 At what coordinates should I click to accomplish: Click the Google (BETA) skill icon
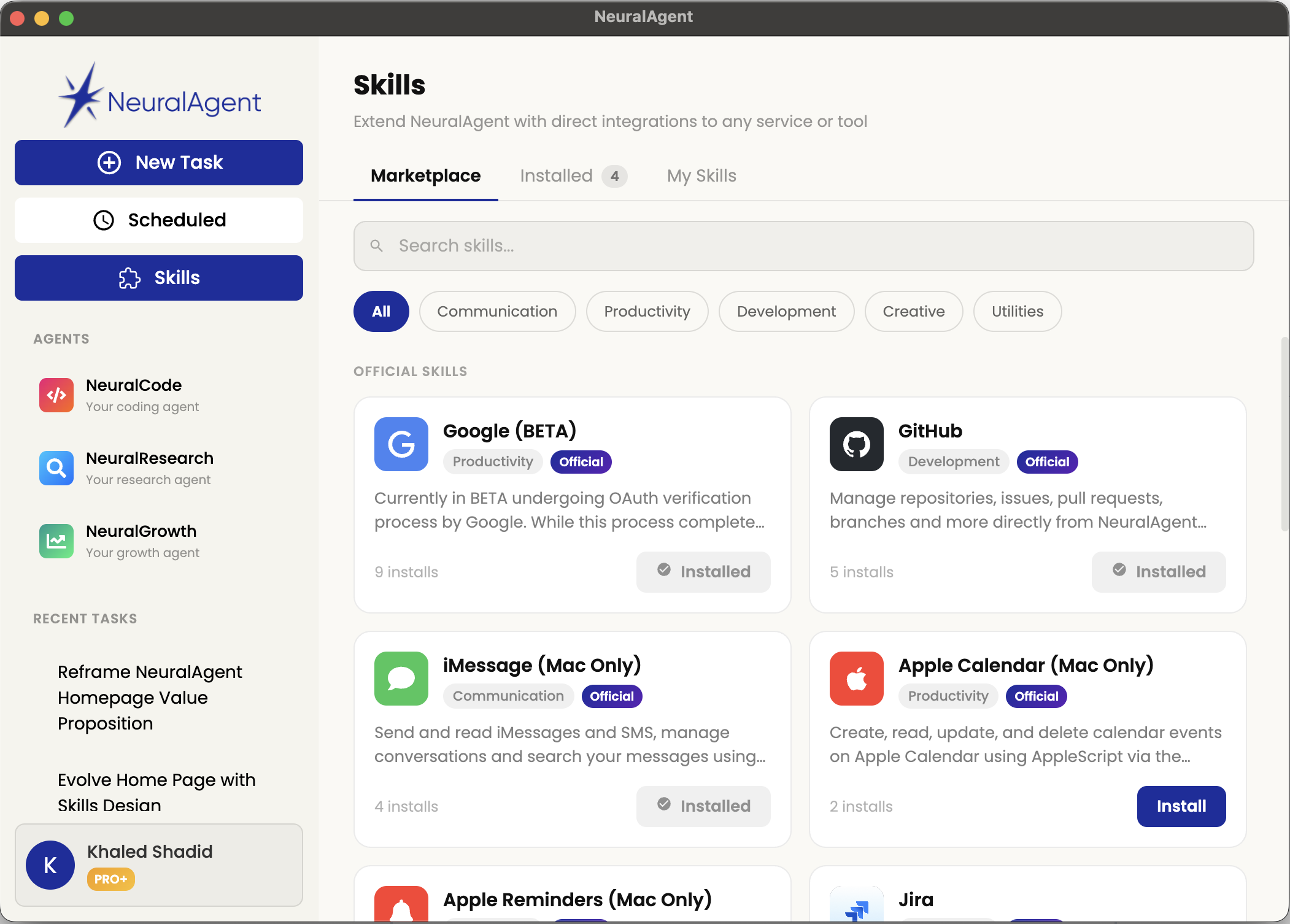click(x=401, y=444)
